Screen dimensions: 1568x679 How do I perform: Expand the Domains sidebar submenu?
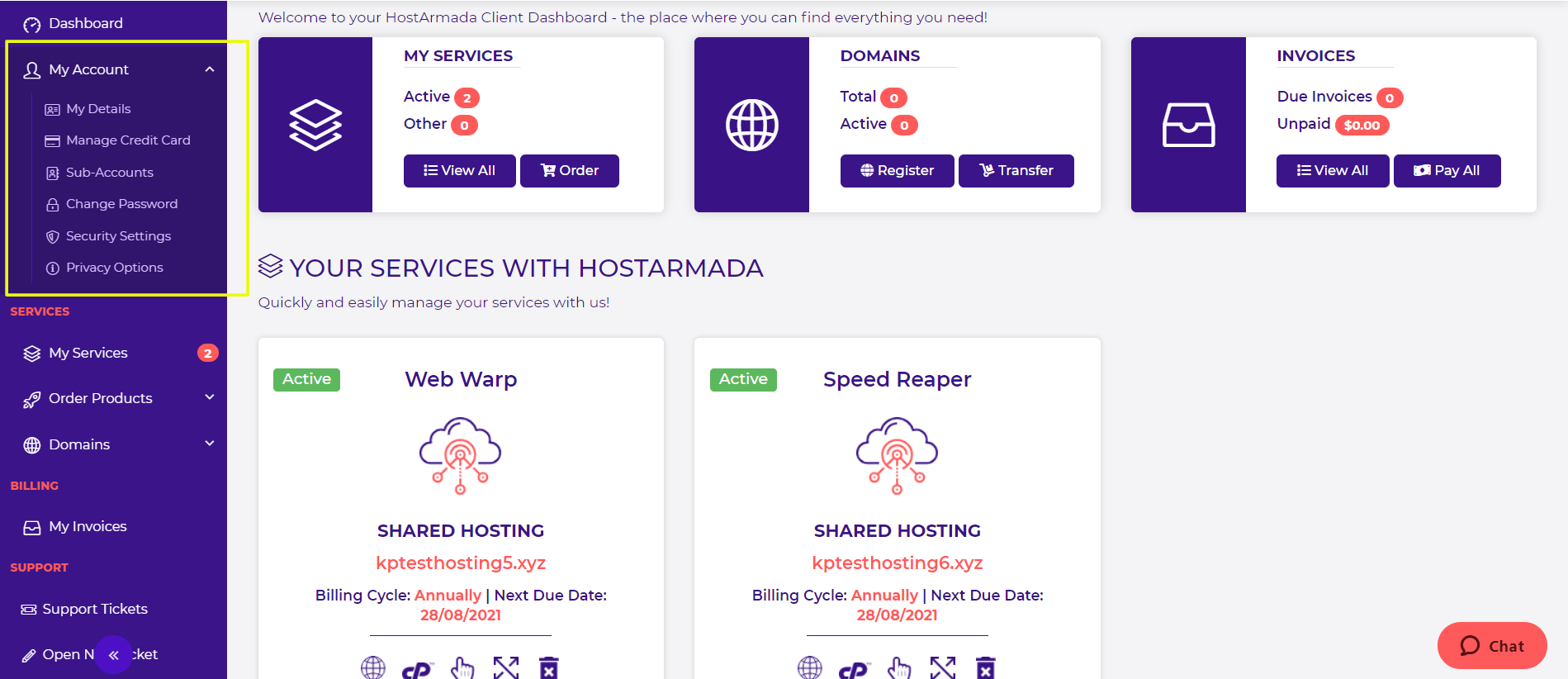210,444
